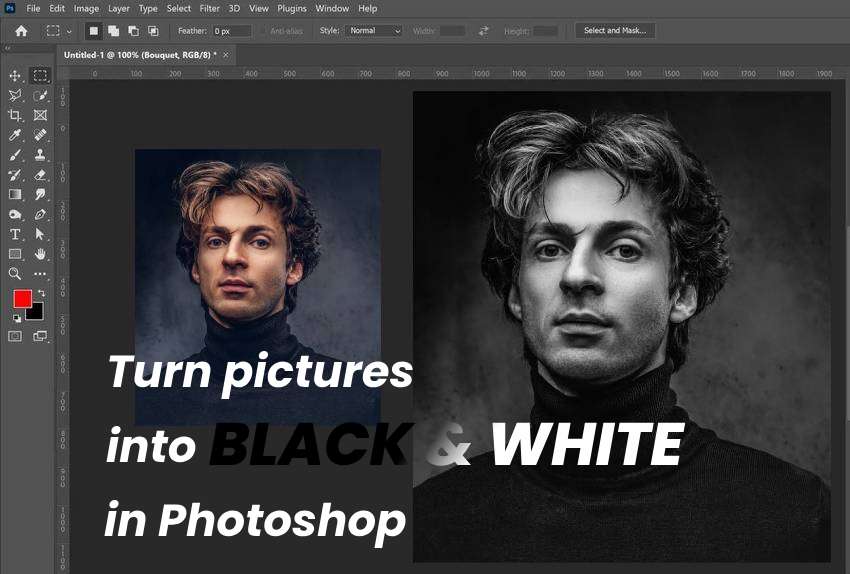Go to the Home screen

(x=21, y=31)
